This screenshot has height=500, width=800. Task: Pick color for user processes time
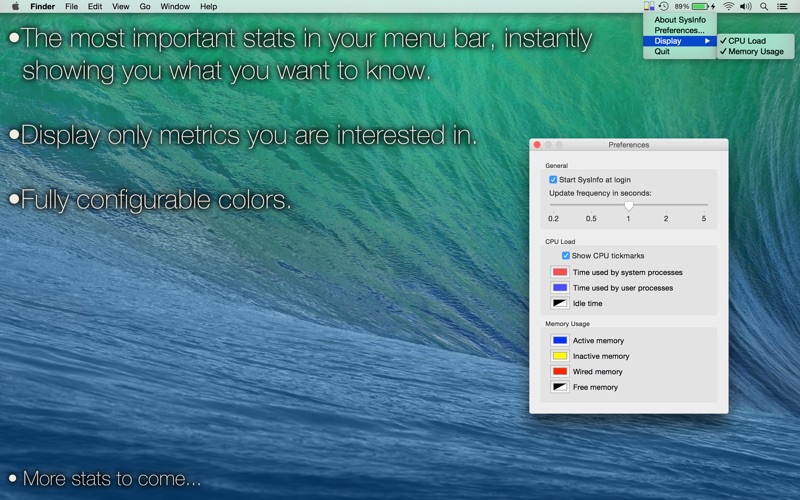pyautogui.click(x=560, y=288)
